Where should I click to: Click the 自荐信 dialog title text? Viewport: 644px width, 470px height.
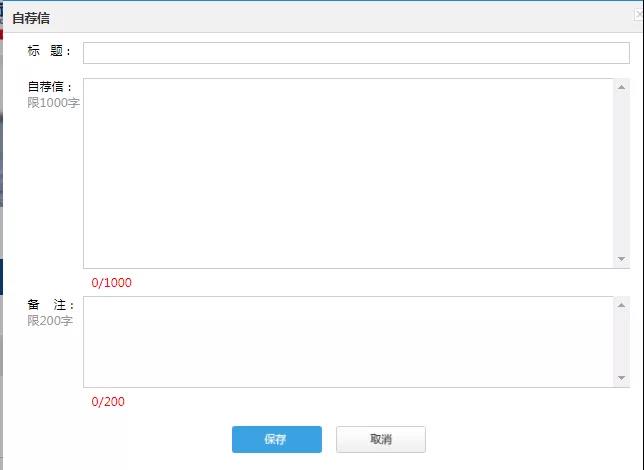[x=31, y=18]
